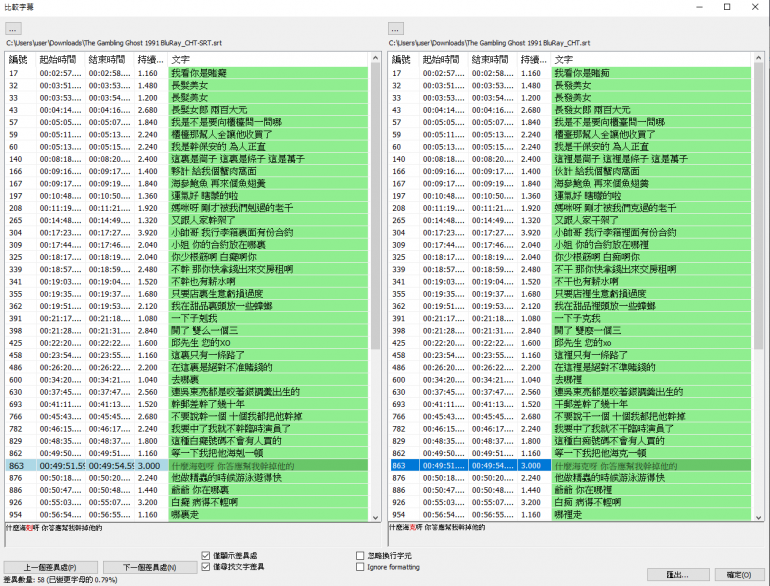The height and width of the screenshot is (586, 770).
Task: Select row 341 in right list
Action: pyautogui.click(x=570, y=282)
